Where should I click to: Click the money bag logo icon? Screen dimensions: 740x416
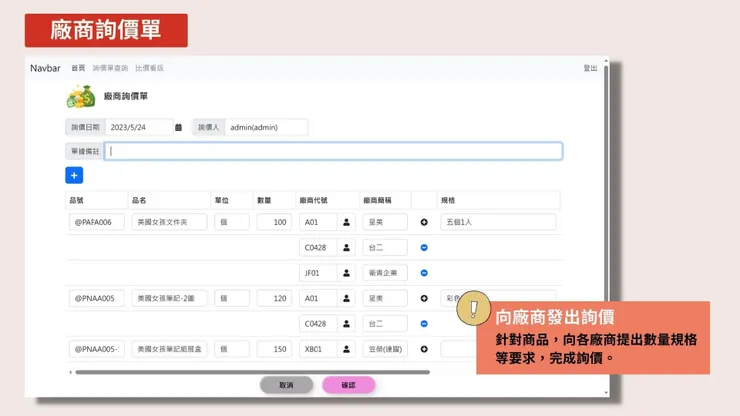pos(81,96)
